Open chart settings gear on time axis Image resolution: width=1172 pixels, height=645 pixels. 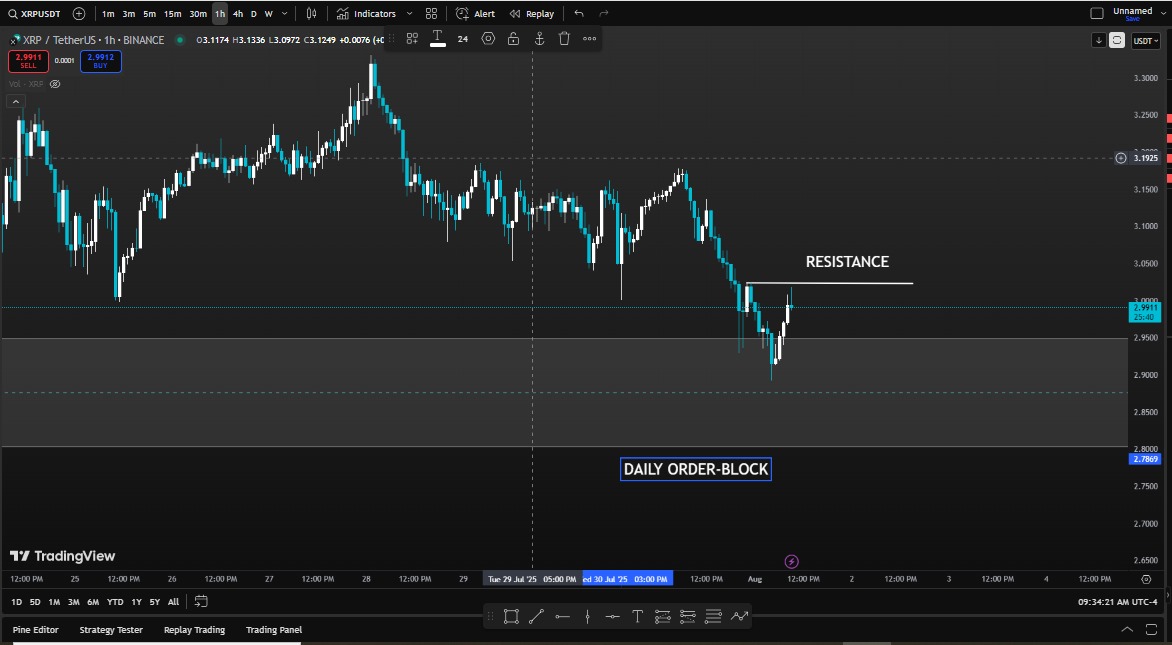tap(1146, 579)
